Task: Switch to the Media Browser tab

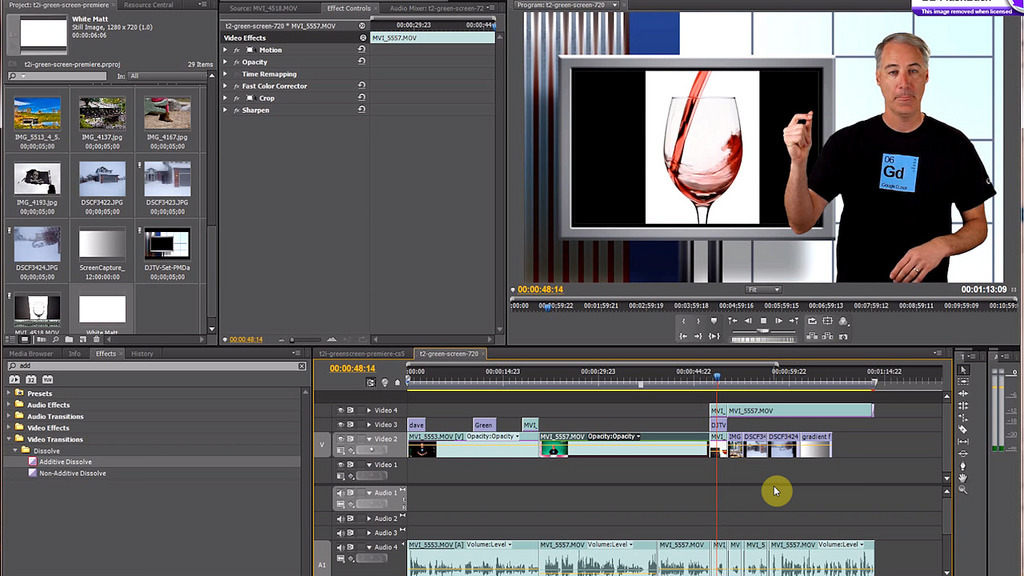Action: tap(31, 353)
